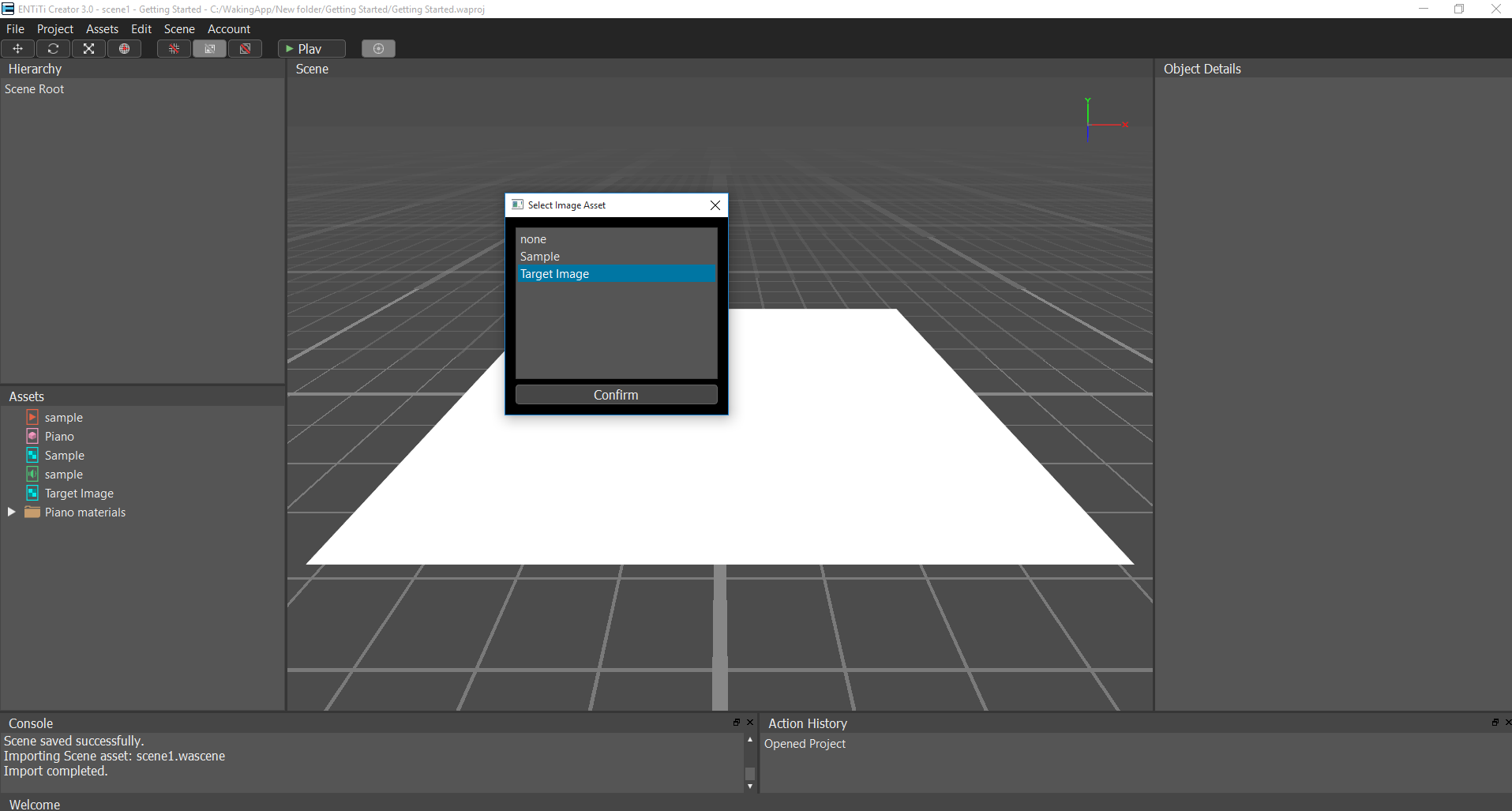
Task: Select the Piano materials folder label
Action: (x=85, y=513)
